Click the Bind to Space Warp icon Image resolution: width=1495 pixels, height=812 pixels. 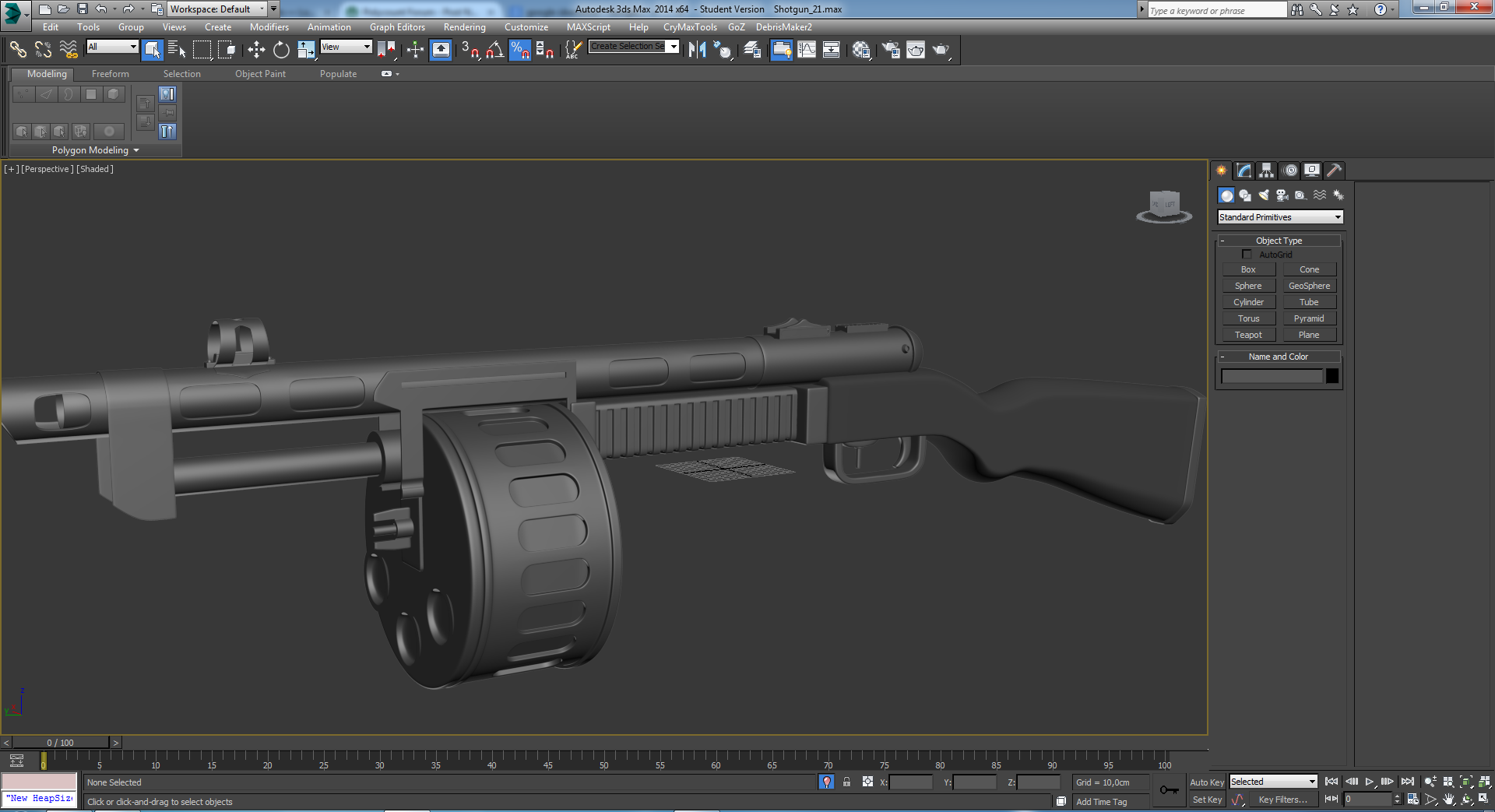point(69,50)
